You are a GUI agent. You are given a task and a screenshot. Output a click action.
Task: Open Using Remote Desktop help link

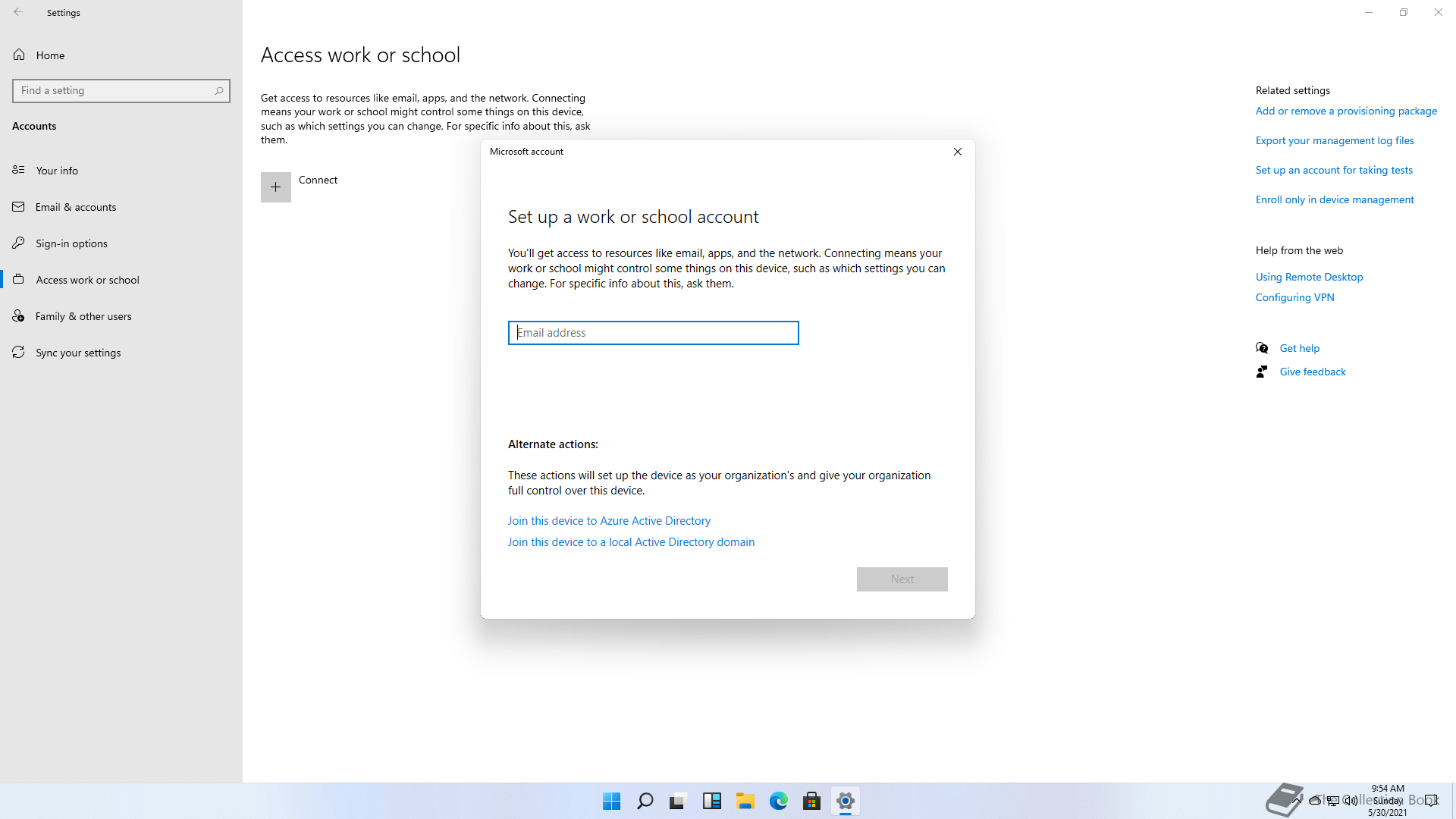coord(1309,277)
